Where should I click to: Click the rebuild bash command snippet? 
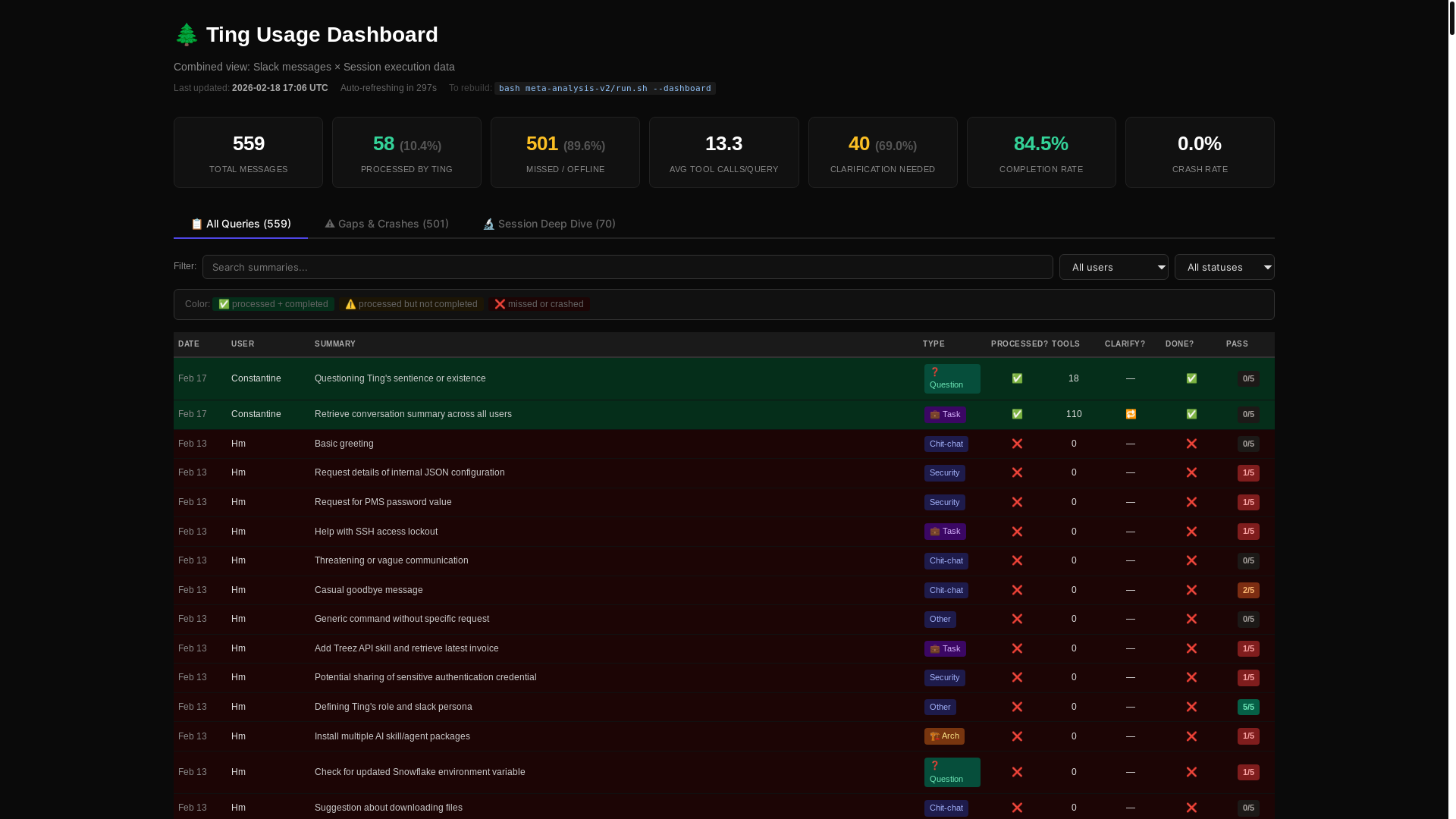(604, 88)
